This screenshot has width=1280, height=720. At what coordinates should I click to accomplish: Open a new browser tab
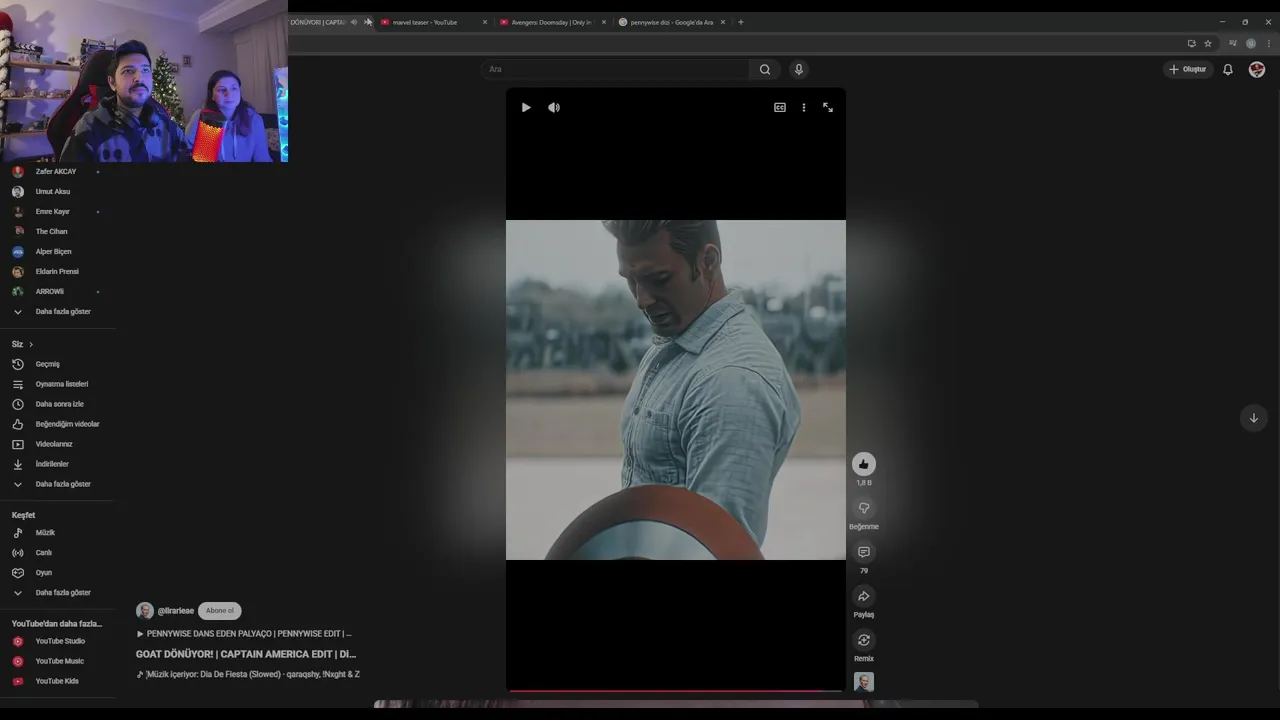[741, 22]
